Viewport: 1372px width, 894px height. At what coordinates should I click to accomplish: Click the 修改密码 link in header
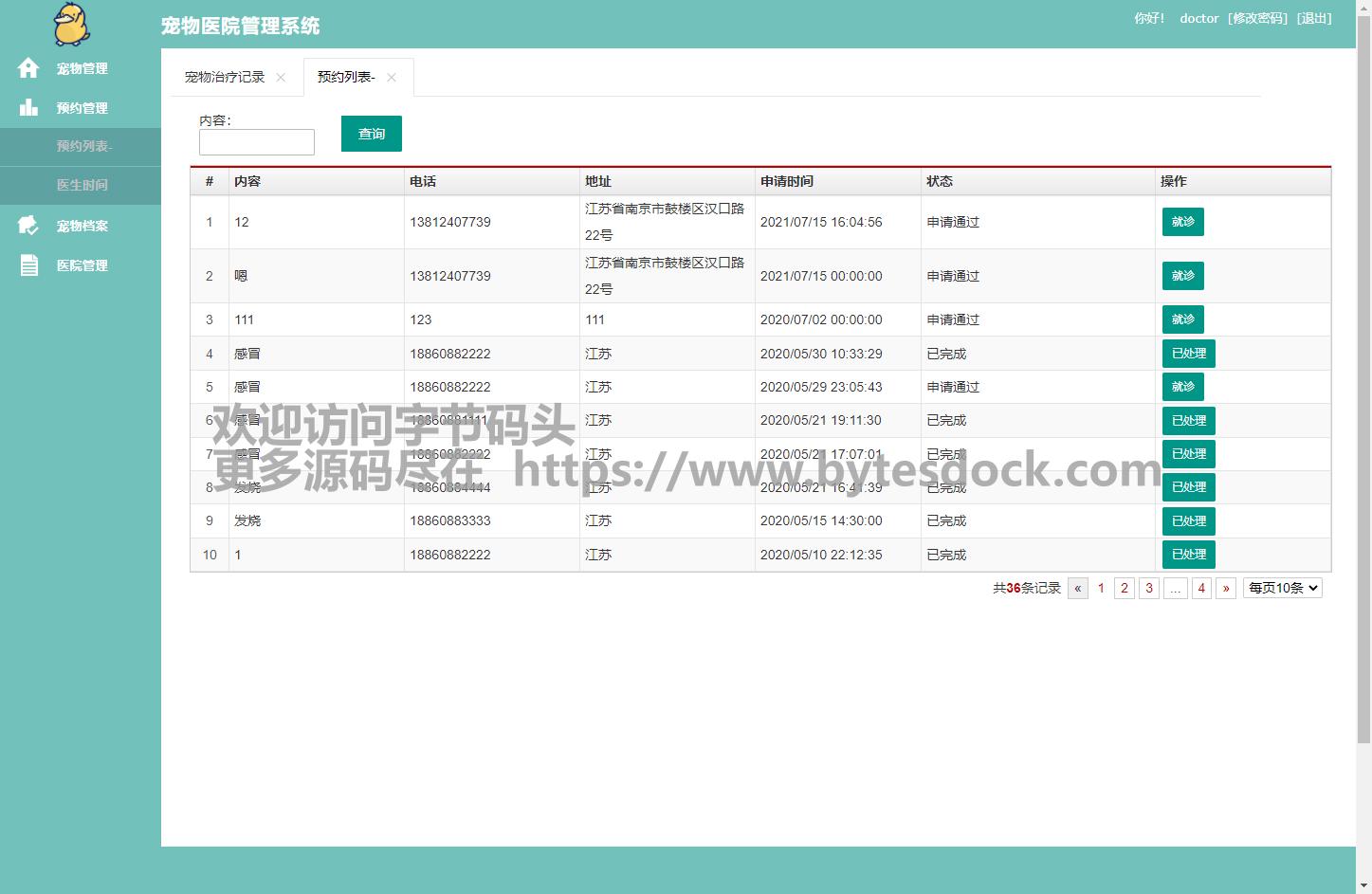[x=1257, y=18]
